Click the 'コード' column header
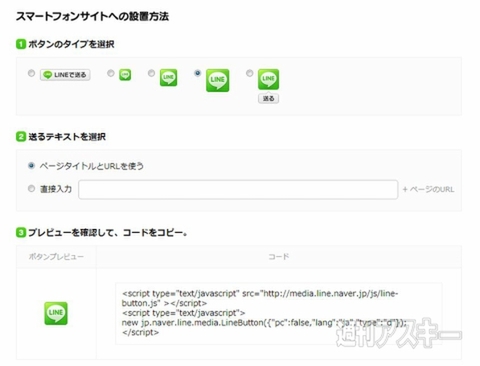This screenshot has width=480, height=366. (x=279, y=257)
